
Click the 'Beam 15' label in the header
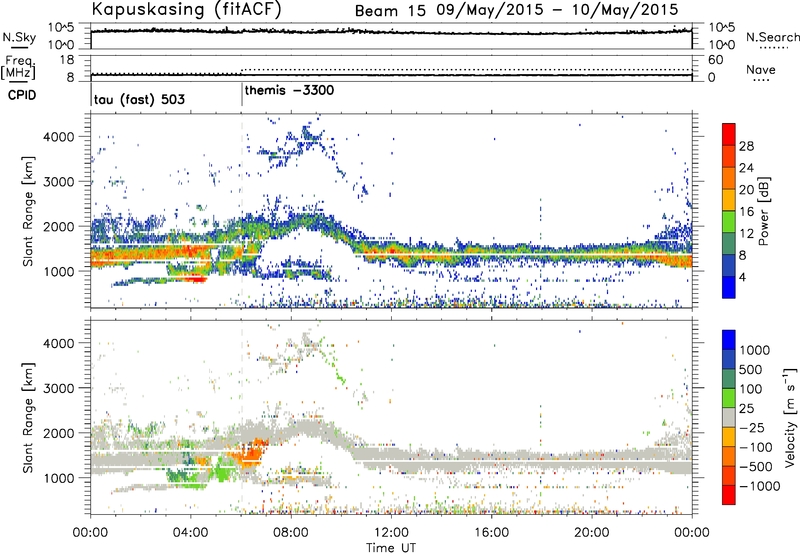tap(390, 10)
